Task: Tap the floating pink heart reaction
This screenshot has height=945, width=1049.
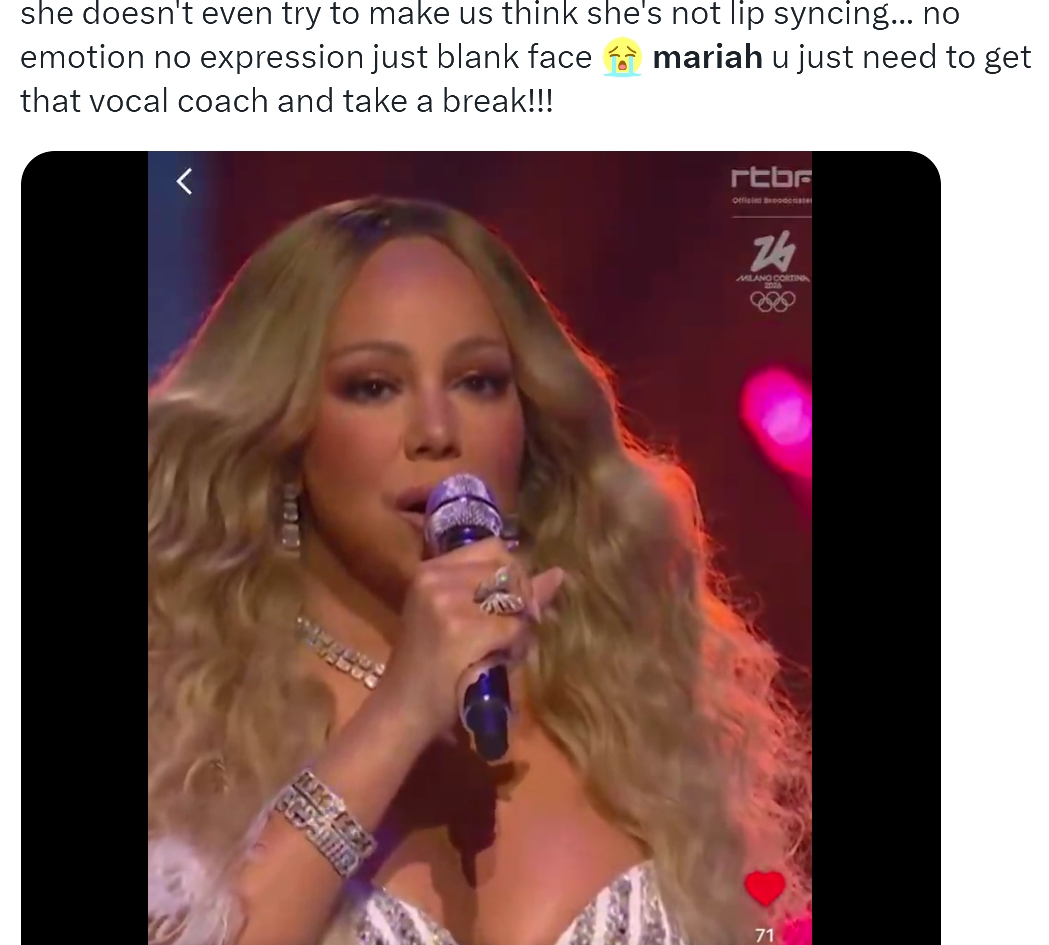Action: click(x=777, y=420)
